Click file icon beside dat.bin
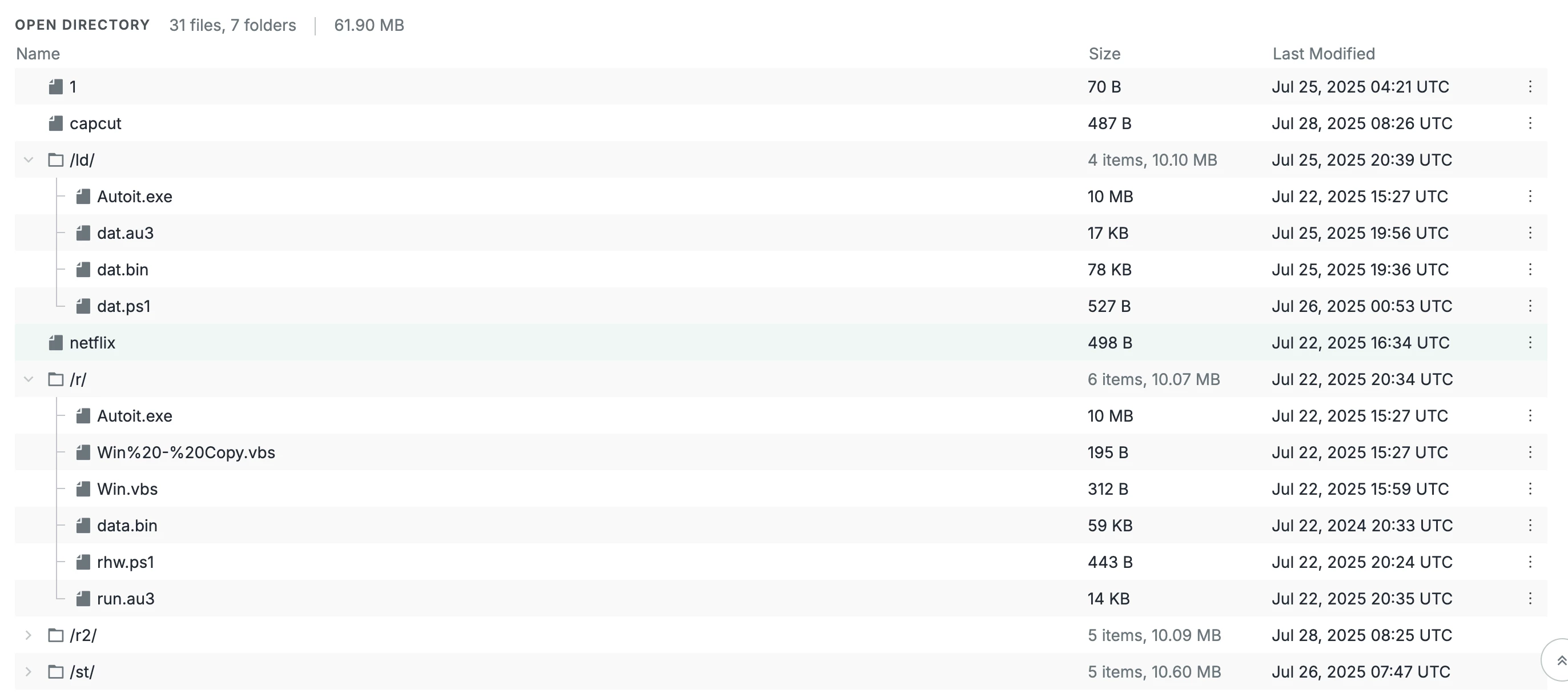The height and width of the screenshot is (697, 1568). 83,269
